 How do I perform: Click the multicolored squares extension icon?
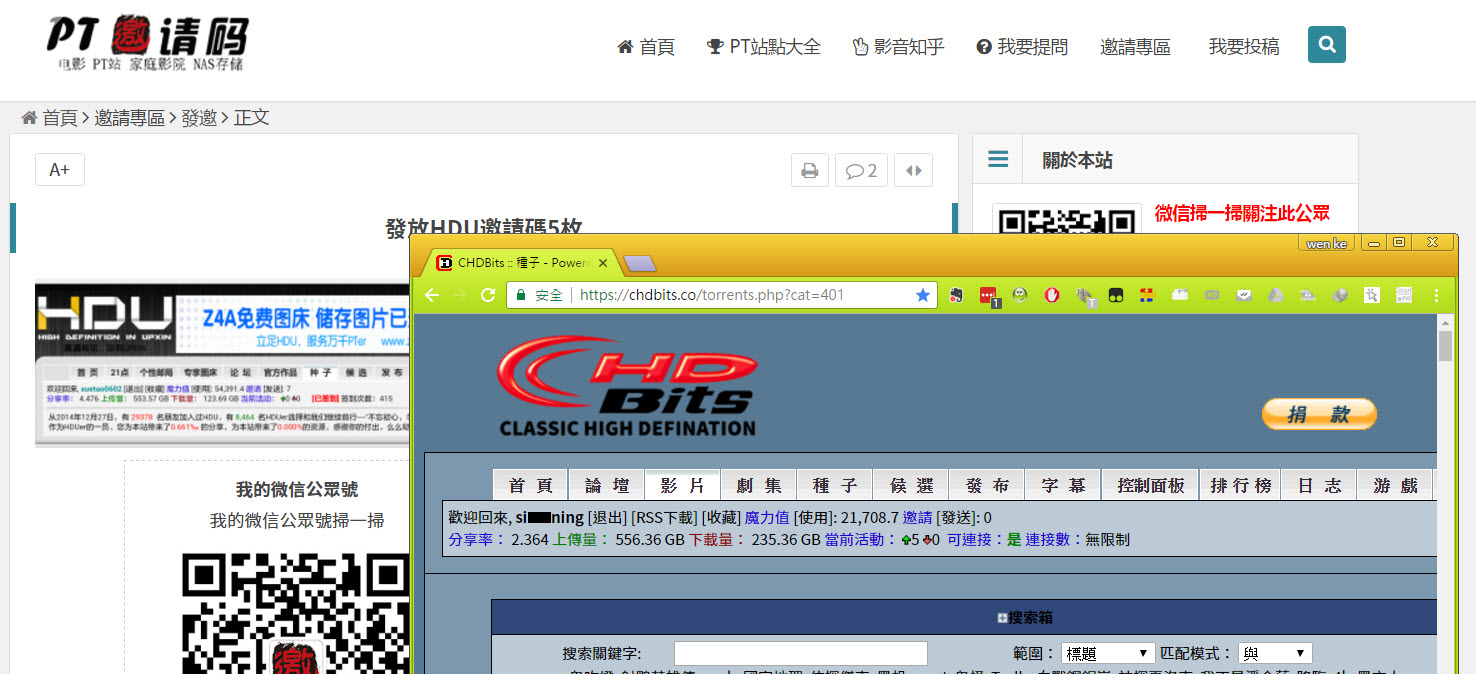(1147, 295)
